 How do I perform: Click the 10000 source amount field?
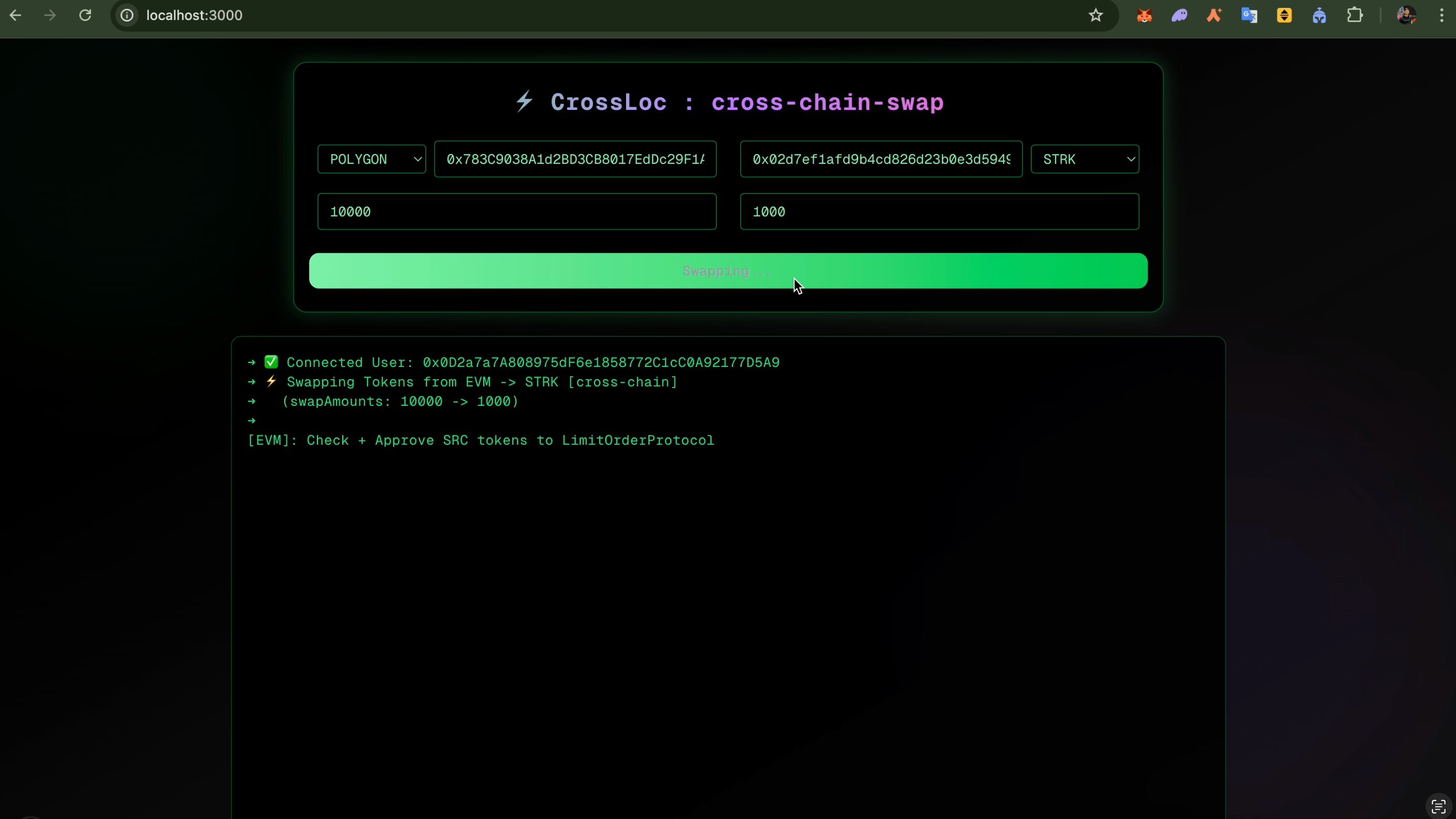(x=517, y=212)
